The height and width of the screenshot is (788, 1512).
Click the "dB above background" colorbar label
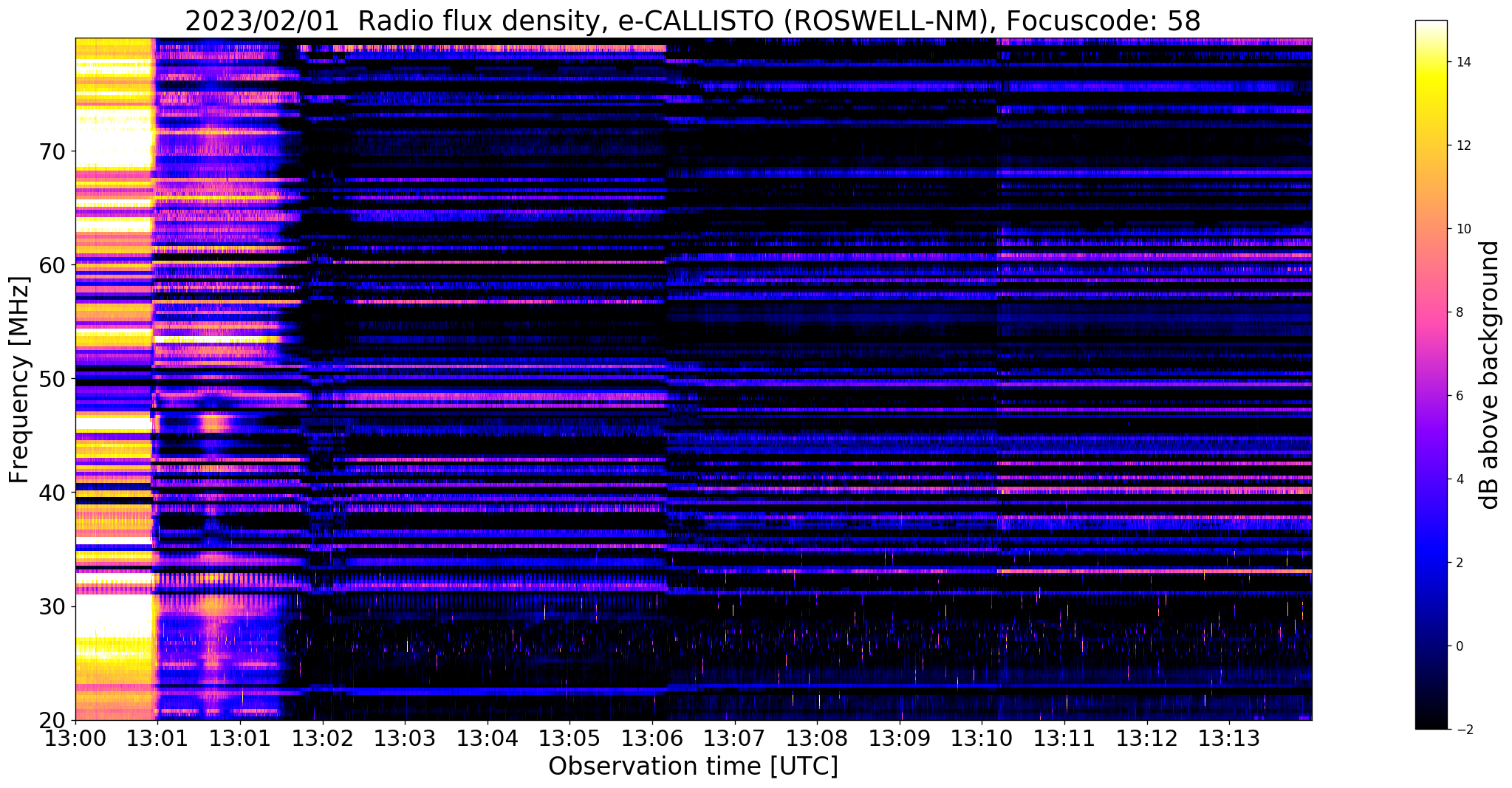click(x=1490, y=374)
